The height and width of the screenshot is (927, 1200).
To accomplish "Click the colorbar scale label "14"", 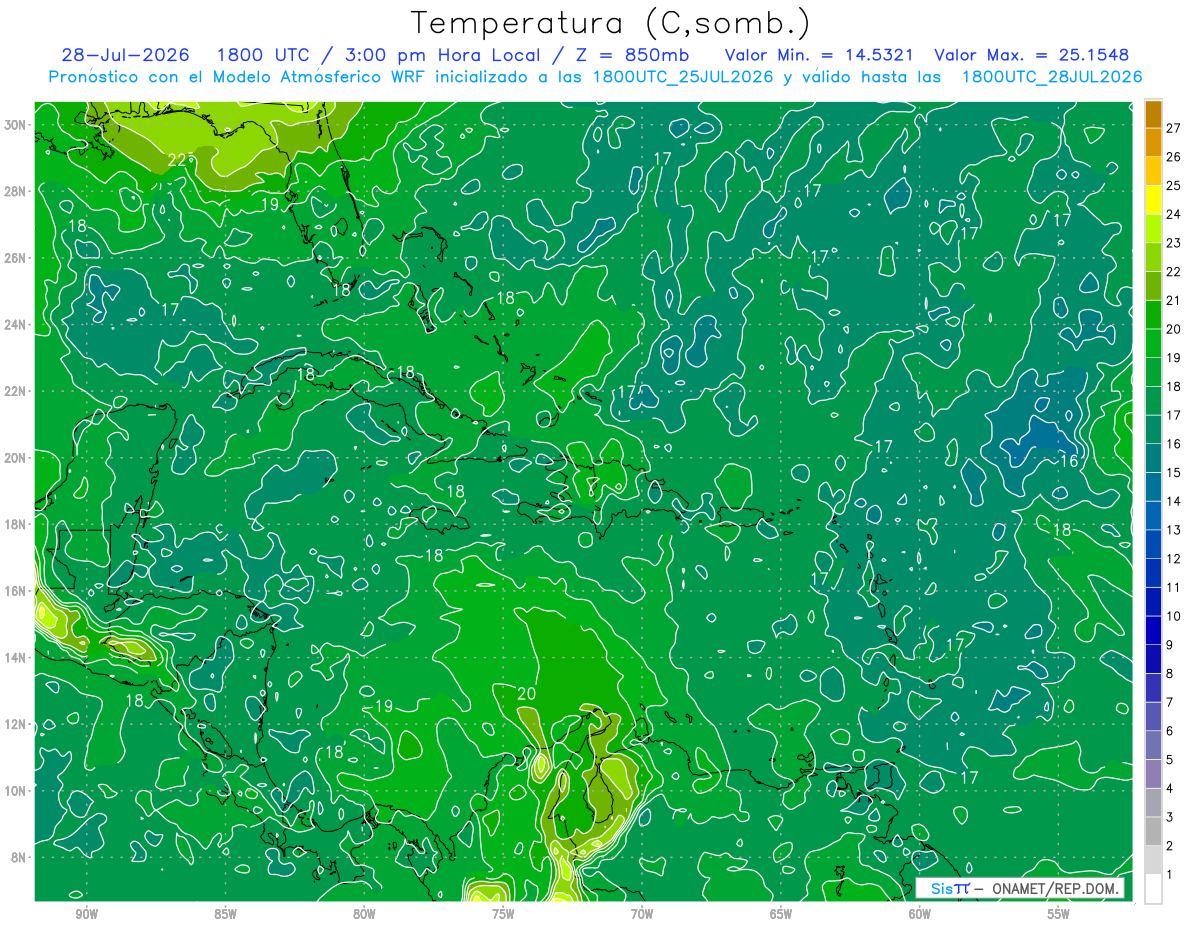I will pos(1174,501).
